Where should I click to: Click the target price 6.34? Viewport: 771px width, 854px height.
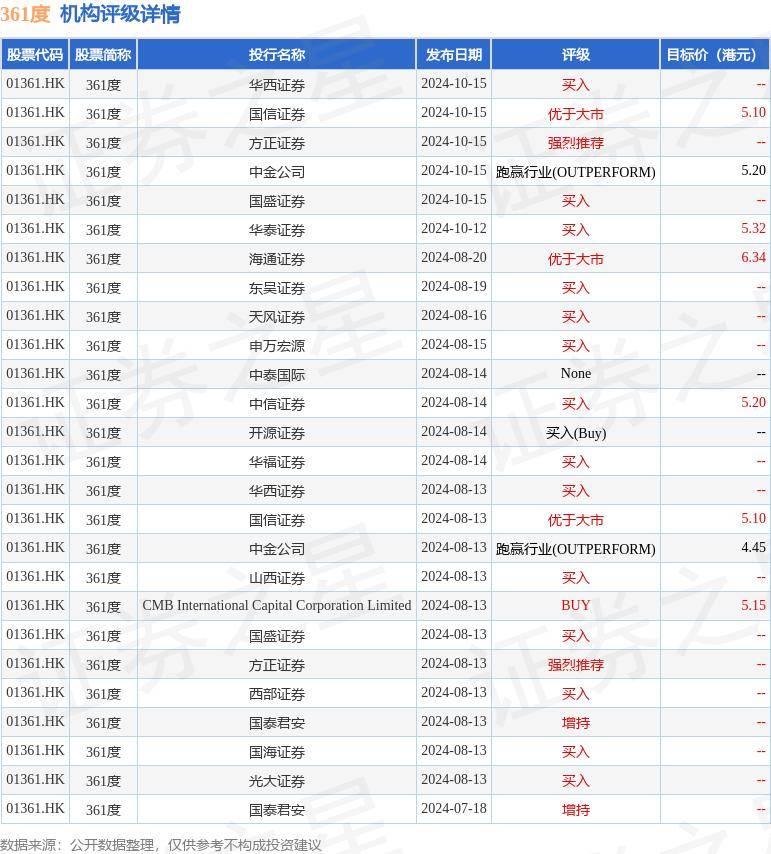pyautogui.click(x=753, y=257)
